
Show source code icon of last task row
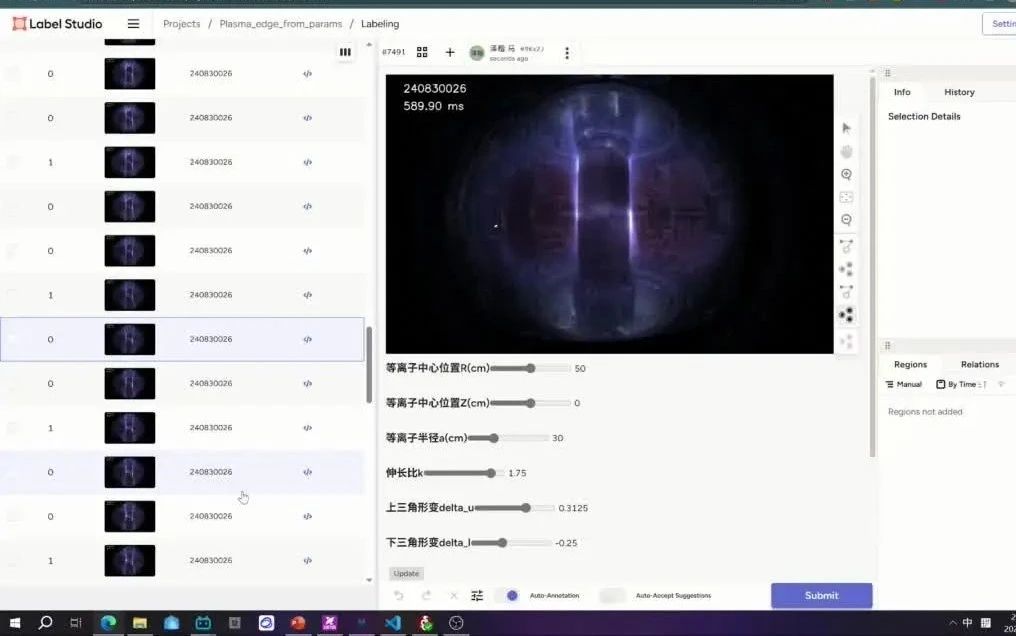307,561
